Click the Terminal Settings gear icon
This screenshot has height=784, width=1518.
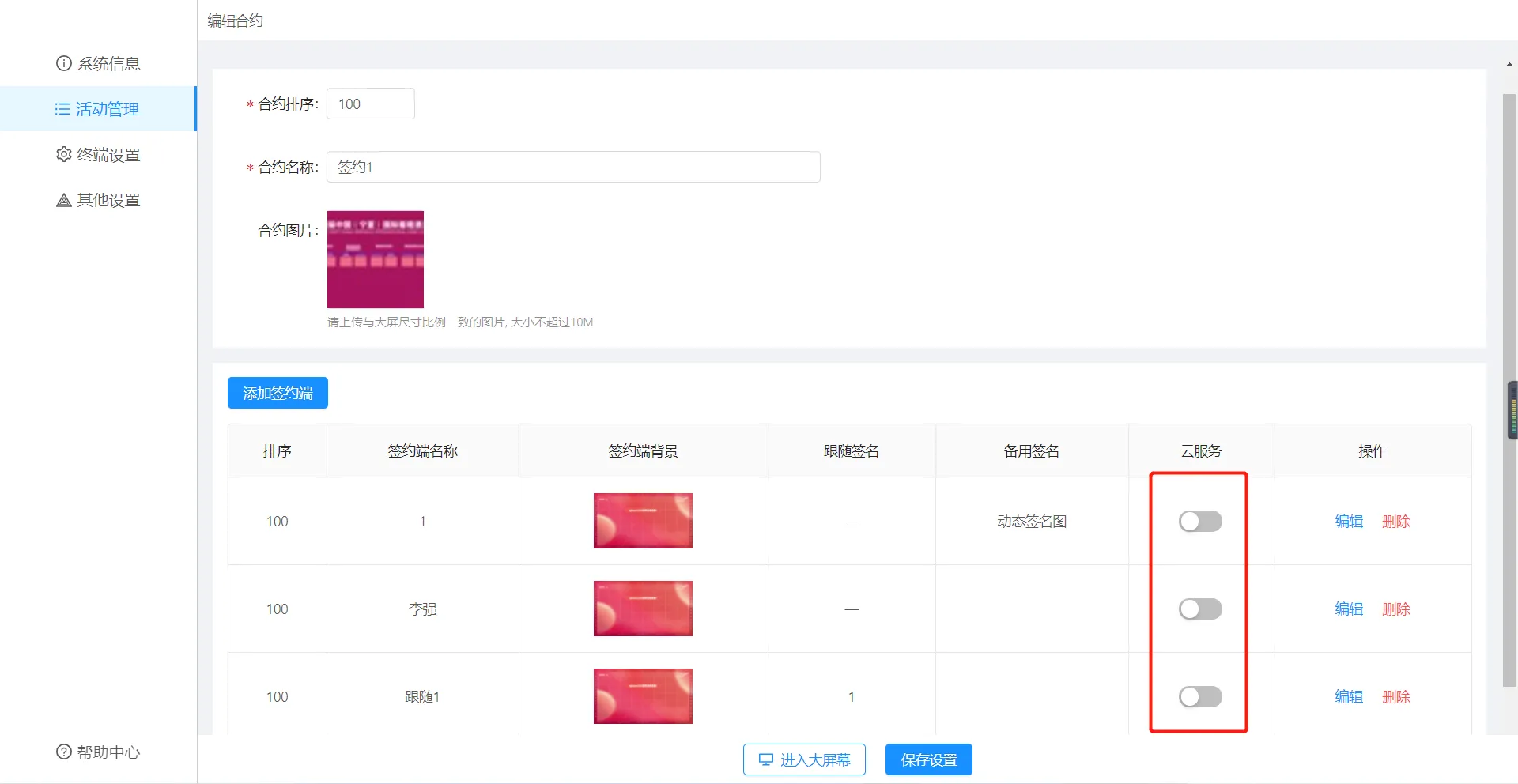coord(63,154)
